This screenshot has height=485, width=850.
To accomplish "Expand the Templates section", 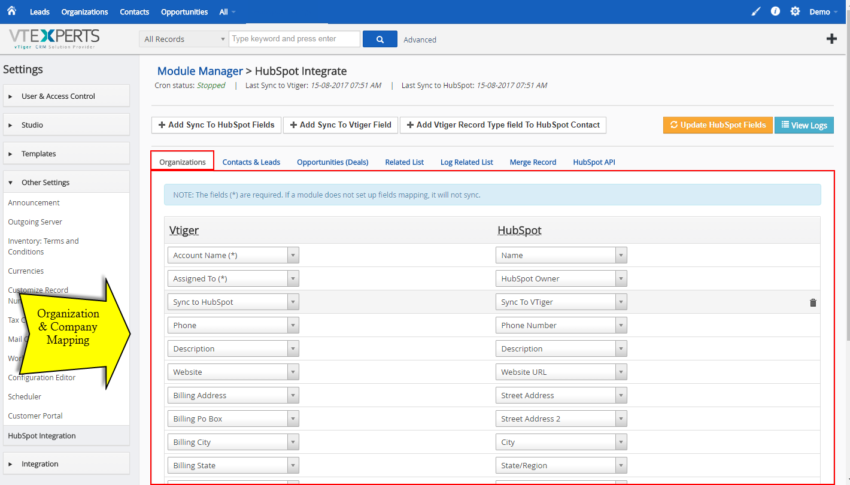I will tap(66, 153).
